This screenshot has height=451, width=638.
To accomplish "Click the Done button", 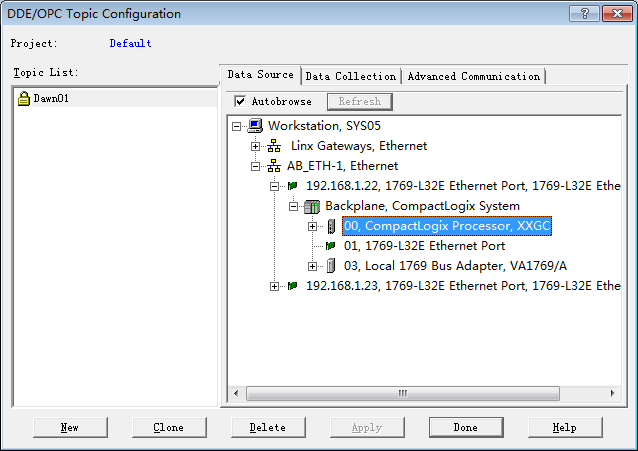I will pos(466,427).
